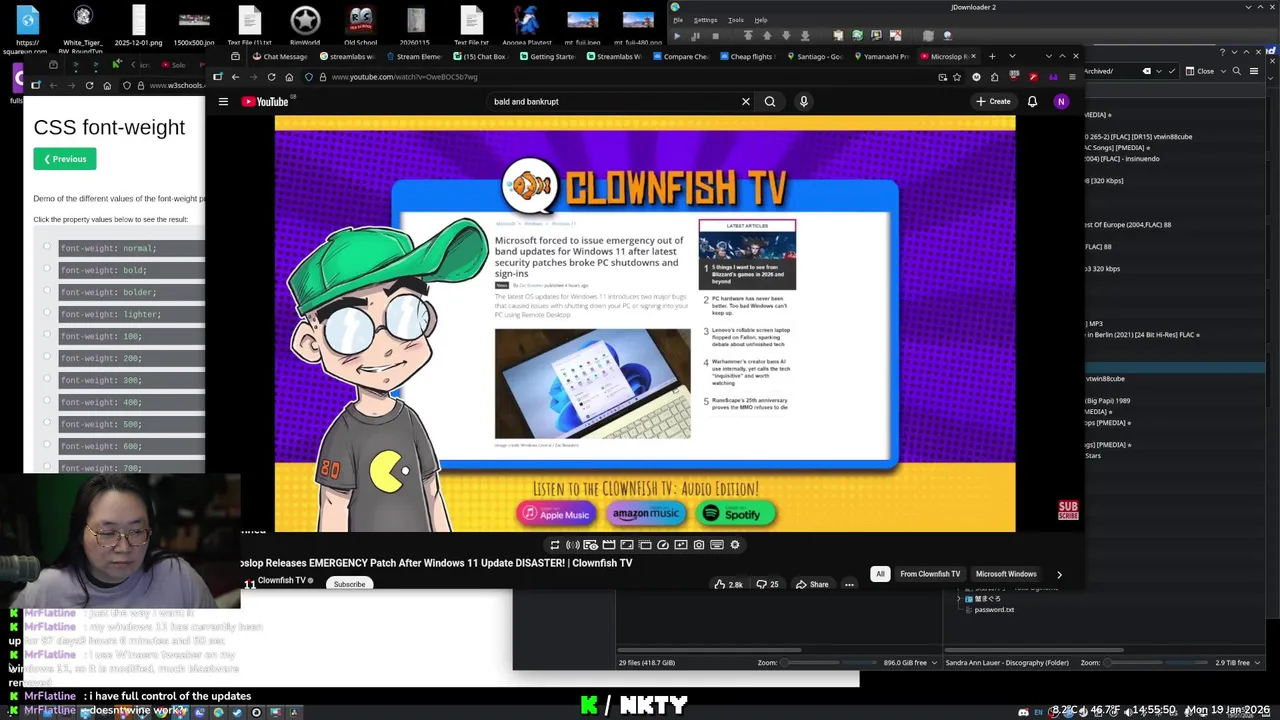The width and height of the screenshot is (1280, 720).
Task: Open the browser hamburger menu
Action: (x=1072, y=77)
